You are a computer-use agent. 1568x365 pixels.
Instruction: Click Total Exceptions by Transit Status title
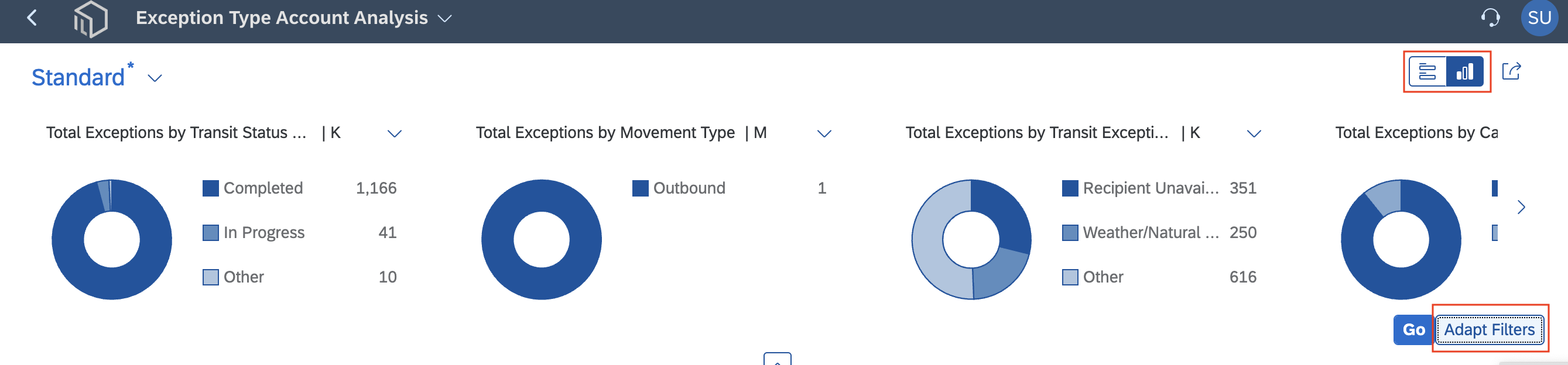[x=176, y=133]
